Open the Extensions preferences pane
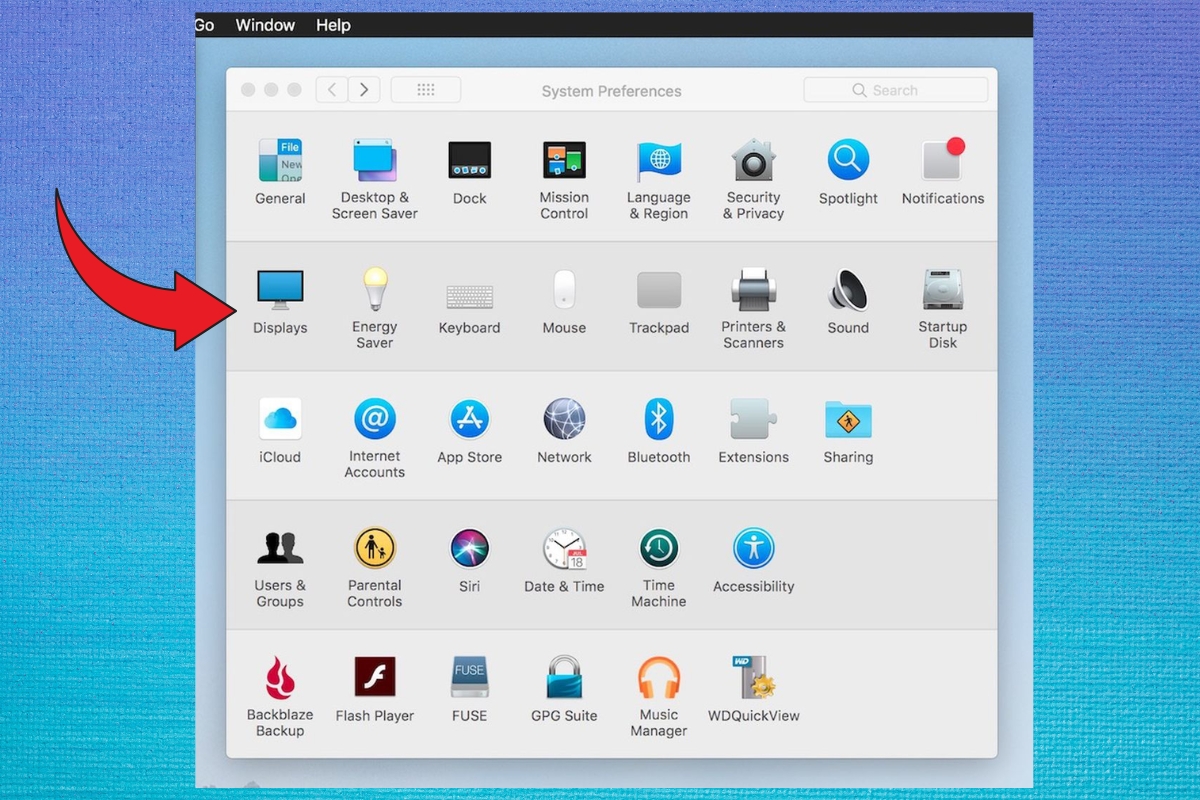Image resolution: width=1200 pixels, height=800 pixels. (754, 431)
